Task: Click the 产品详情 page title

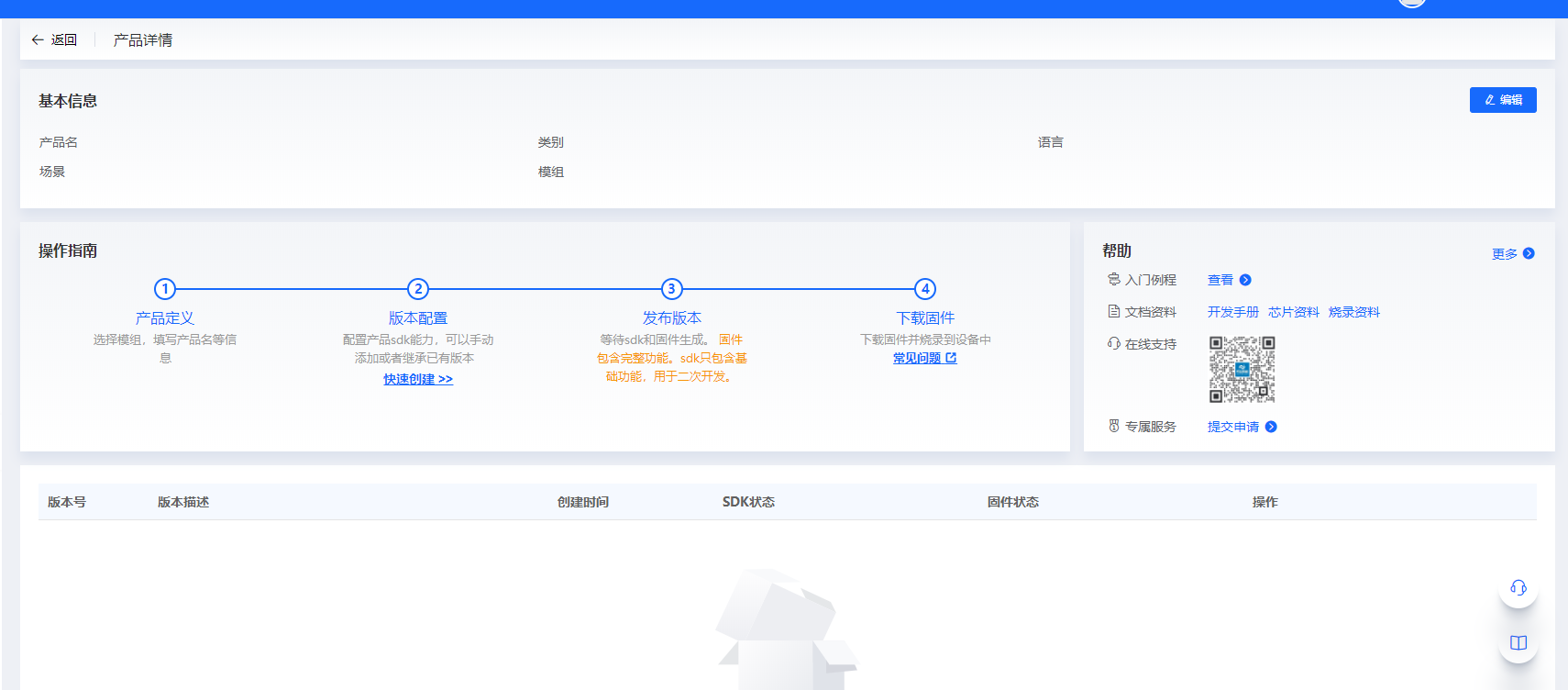Action: coord(143,39)
